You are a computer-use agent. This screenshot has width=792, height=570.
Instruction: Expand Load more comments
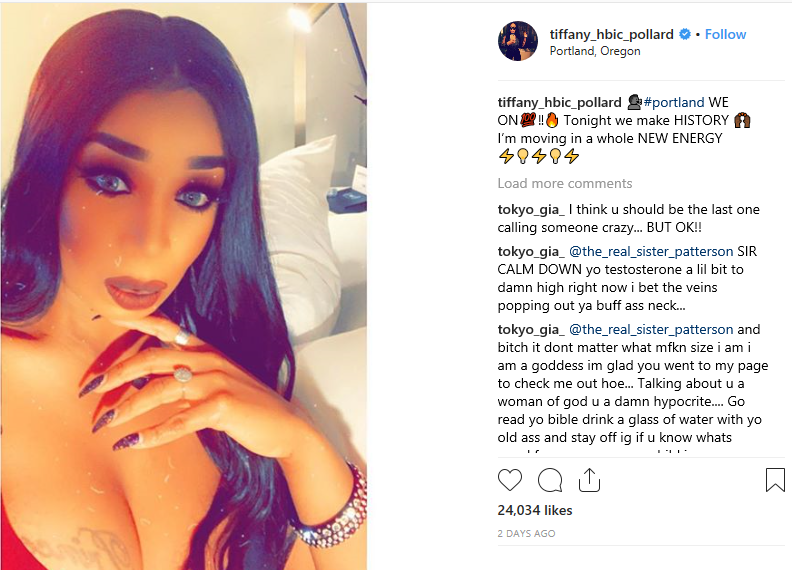tap(565, 183)
